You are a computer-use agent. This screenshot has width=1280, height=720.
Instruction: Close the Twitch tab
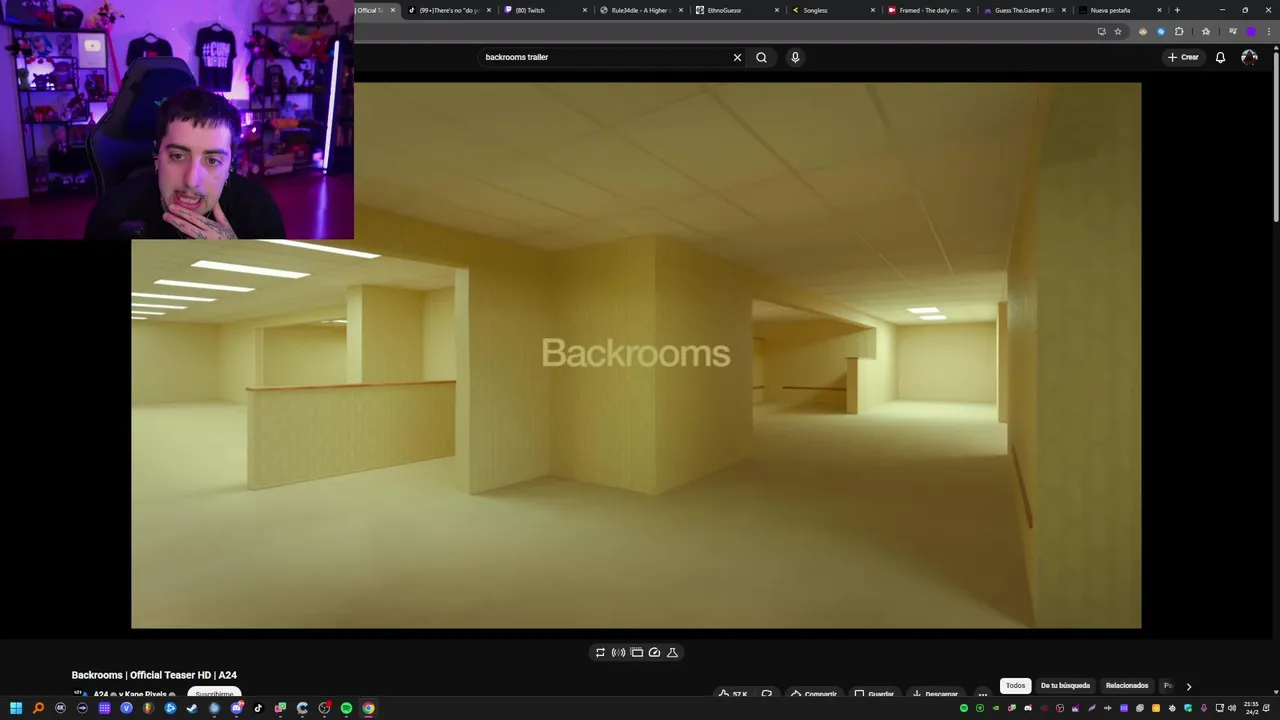click(x=585, y=10)
